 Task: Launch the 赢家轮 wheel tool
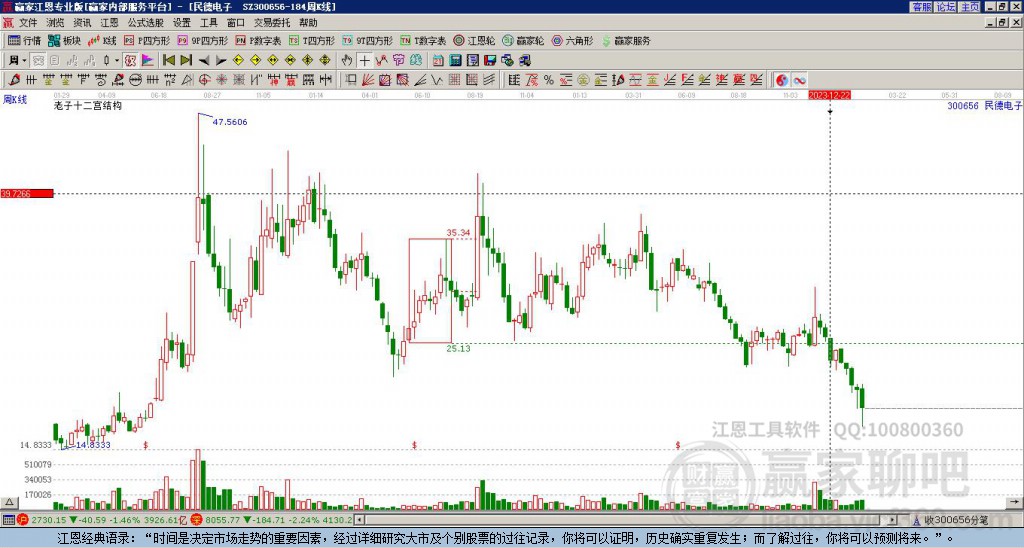click(x=523, y=40)
